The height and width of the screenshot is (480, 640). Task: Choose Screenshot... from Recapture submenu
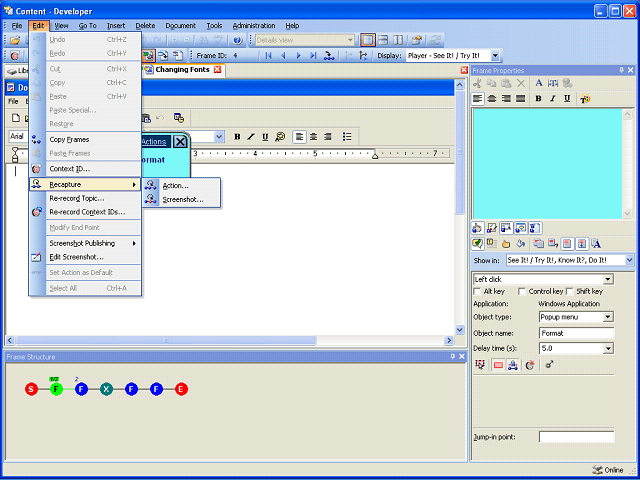[x=182, y=200]
